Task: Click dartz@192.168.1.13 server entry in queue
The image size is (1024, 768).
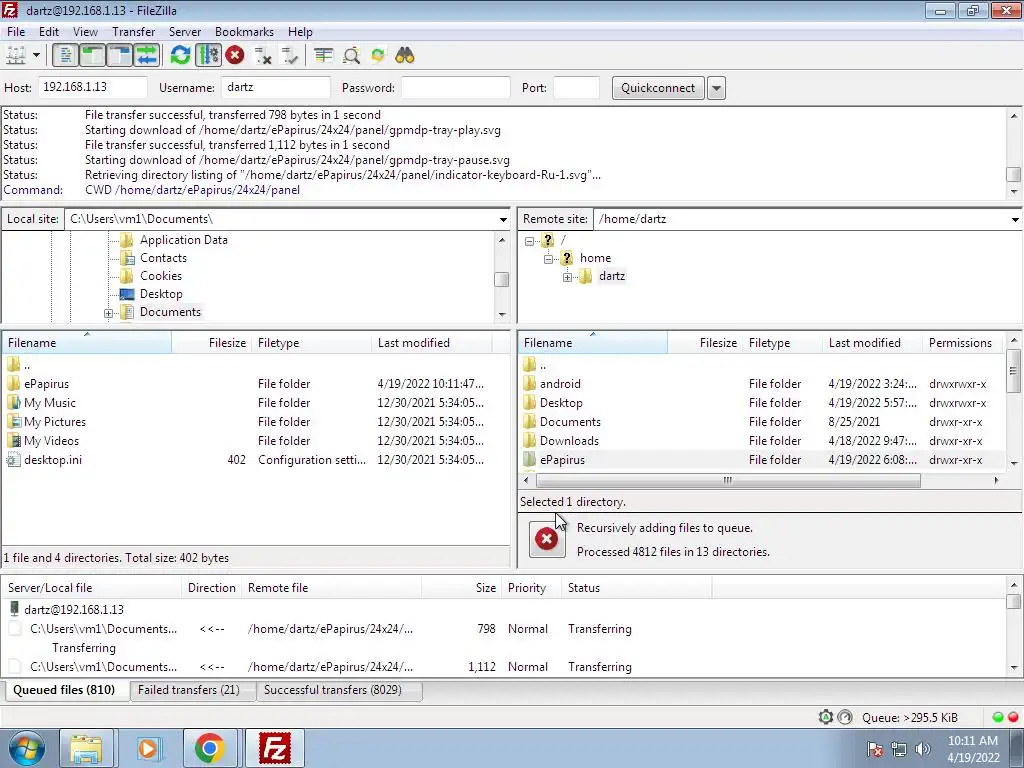Action: click(74, 609)
